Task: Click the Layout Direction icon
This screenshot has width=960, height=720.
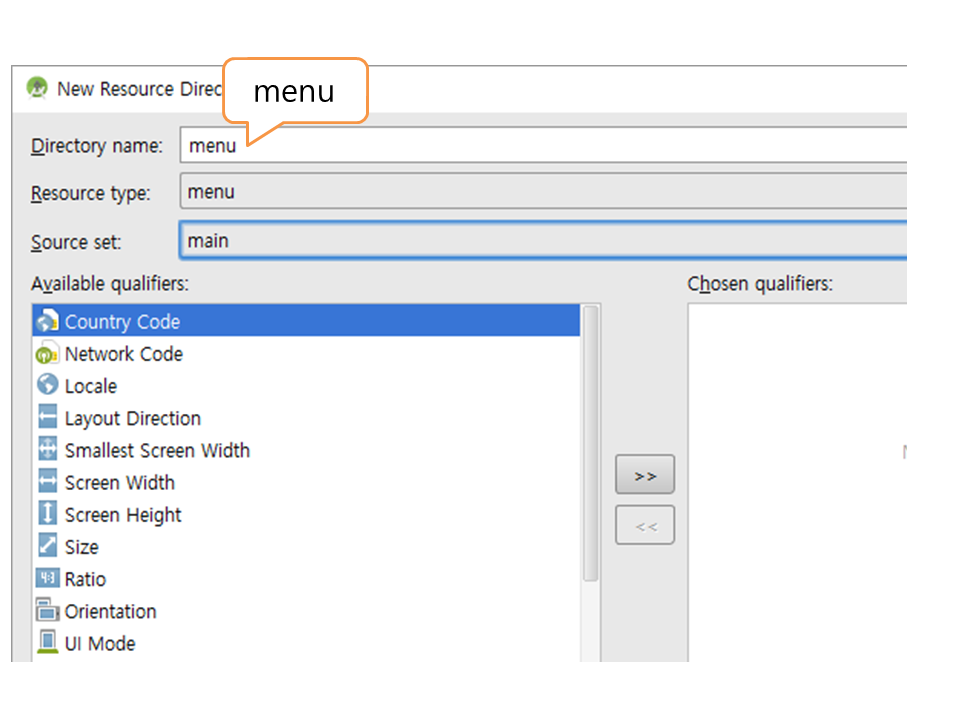Action: pyautogui.click(x=47, y=417)
